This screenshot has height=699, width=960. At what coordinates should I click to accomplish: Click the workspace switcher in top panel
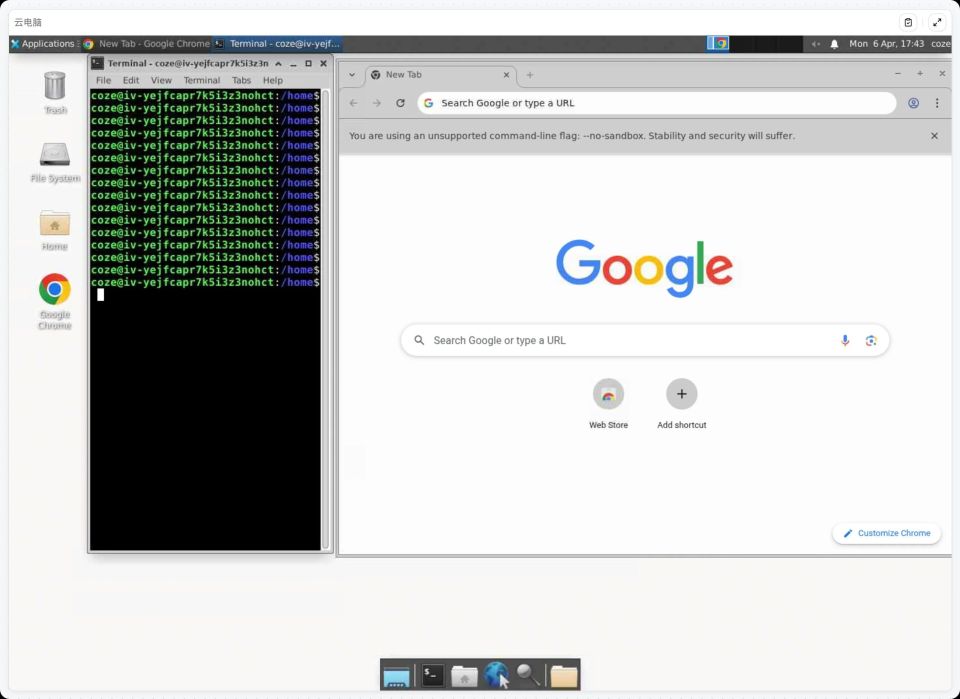(x=754, y=44)
